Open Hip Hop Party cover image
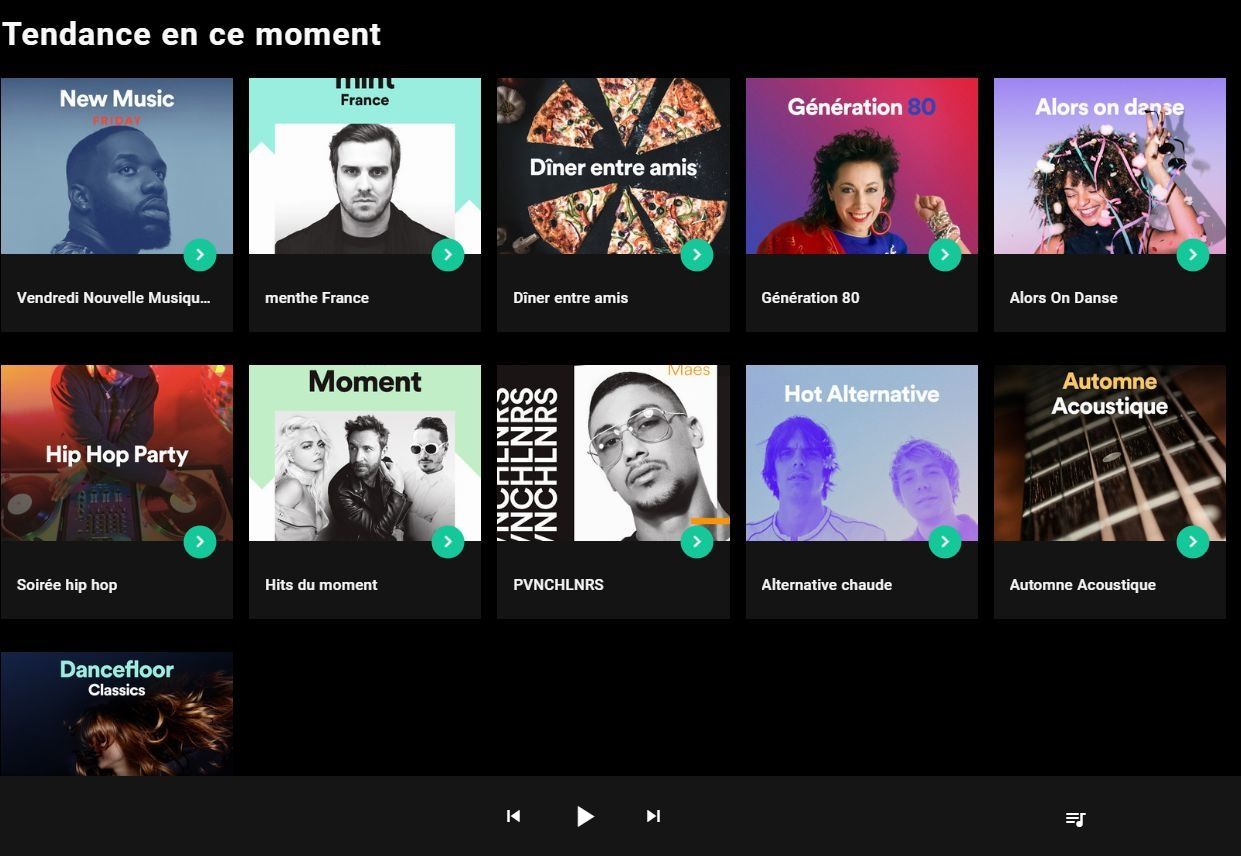Screen dimensions: 1241x856 [x=117, y=453]
